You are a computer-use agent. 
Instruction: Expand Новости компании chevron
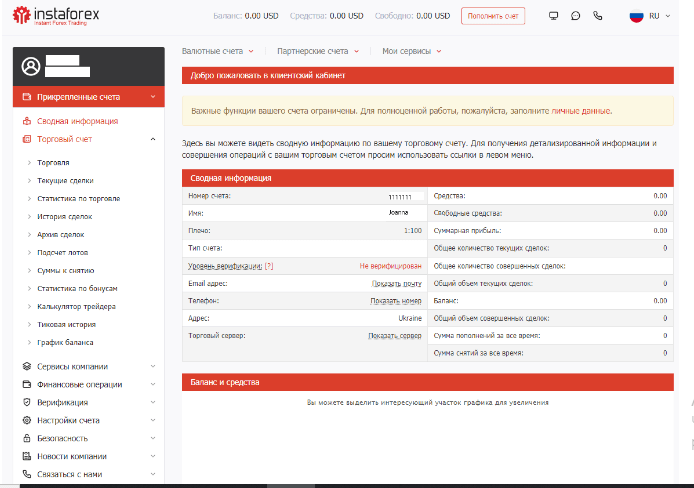(153, 456)
